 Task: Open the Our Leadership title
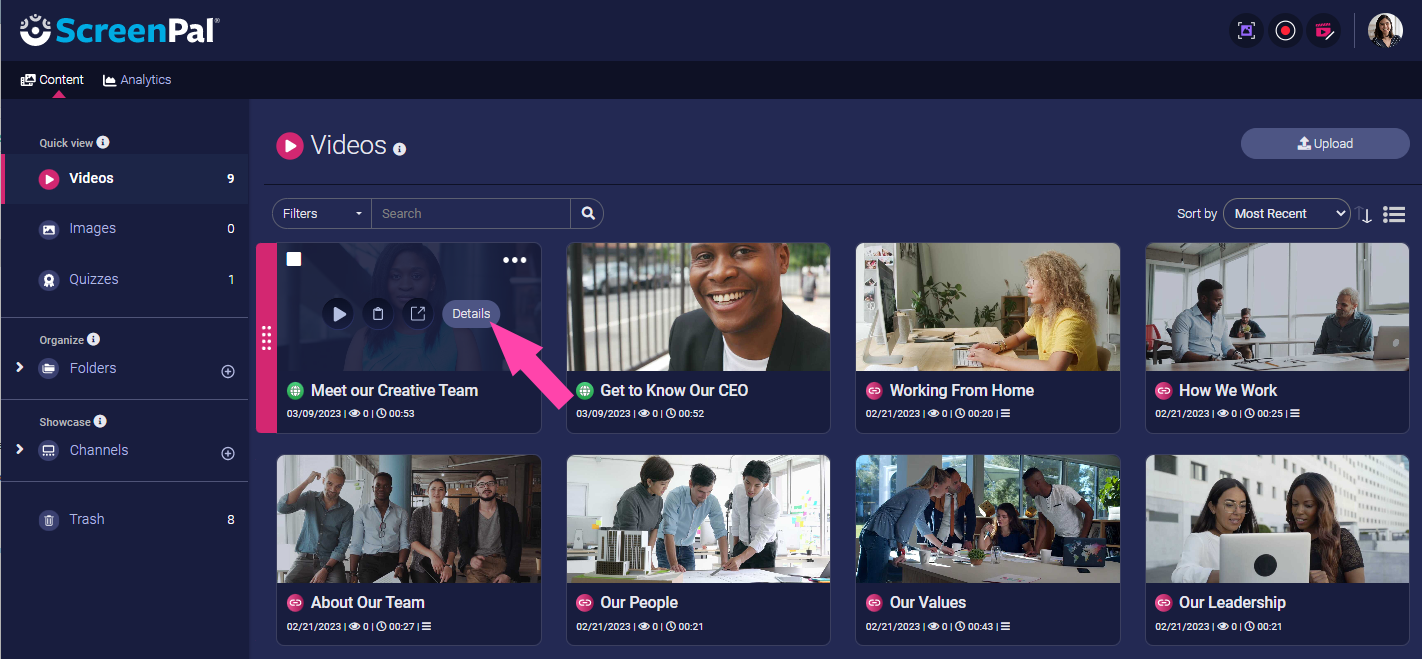[1232, 603]
